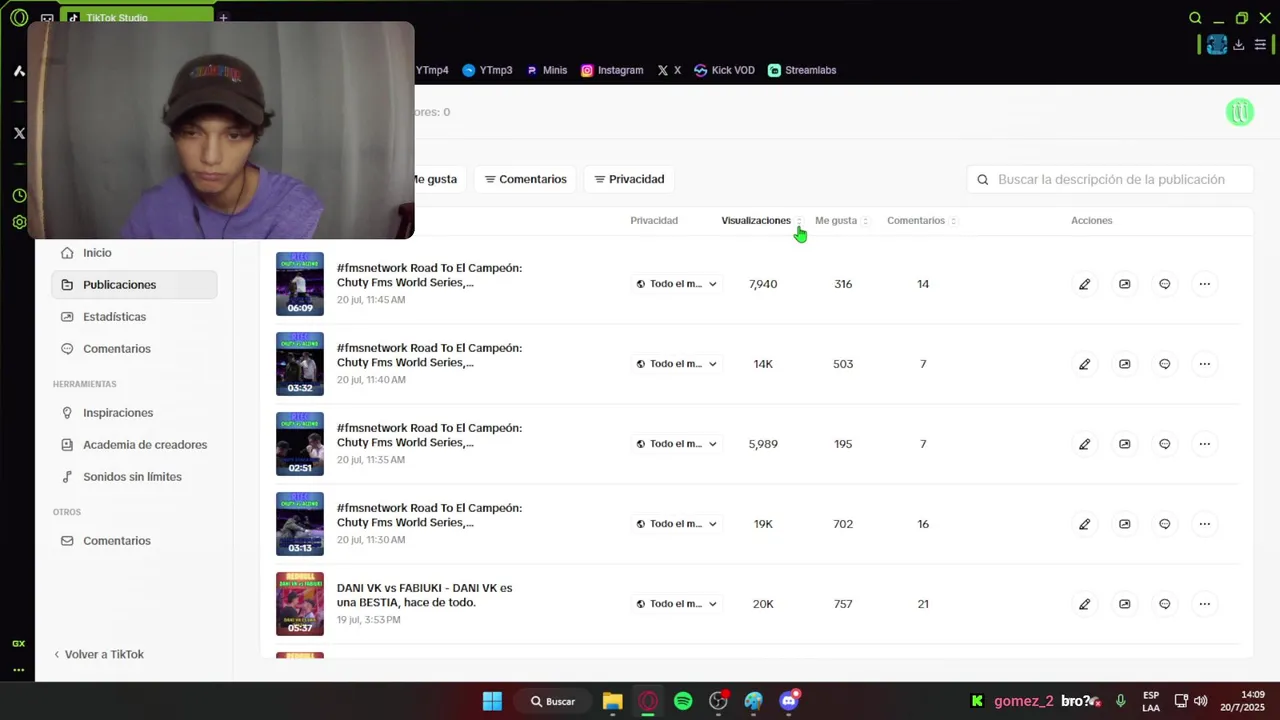1280x720 pixels.
Task: Open the three-dot menu in the 14K-view row
Action: click(1204, 364)
